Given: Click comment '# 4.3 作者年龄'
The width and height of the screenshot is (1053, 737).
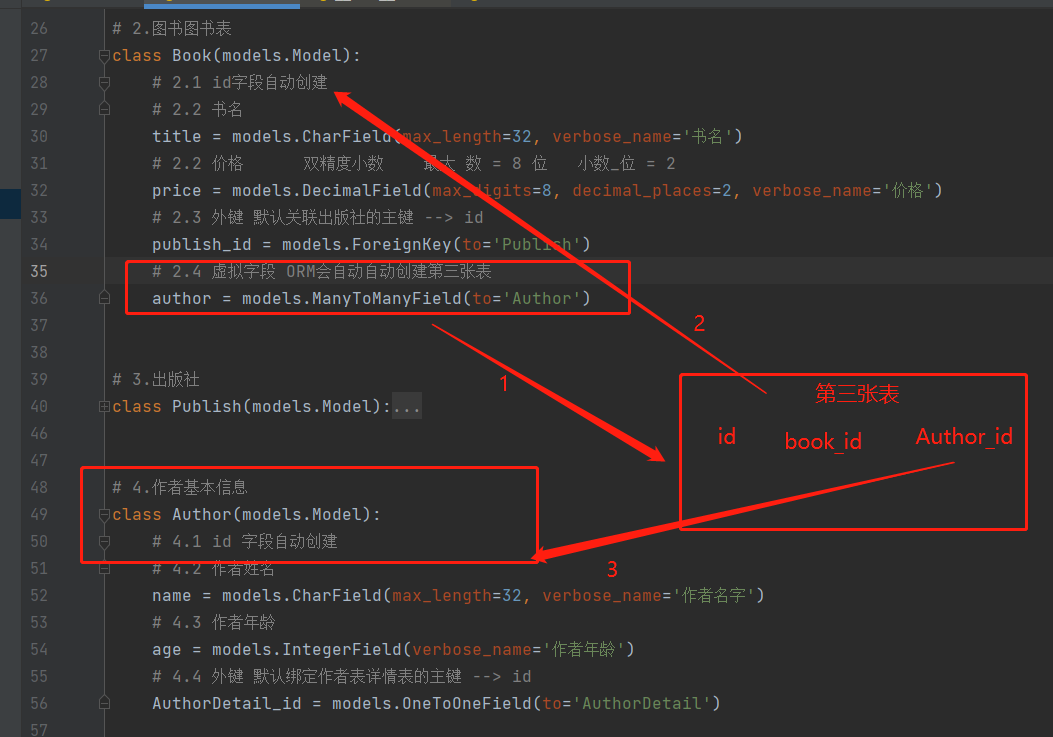Looking at the screenshot, I should coord(214,622).
